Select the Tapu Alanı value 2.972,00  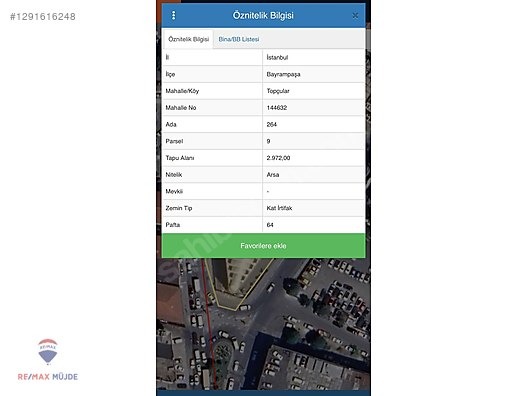tap(314, 158)
